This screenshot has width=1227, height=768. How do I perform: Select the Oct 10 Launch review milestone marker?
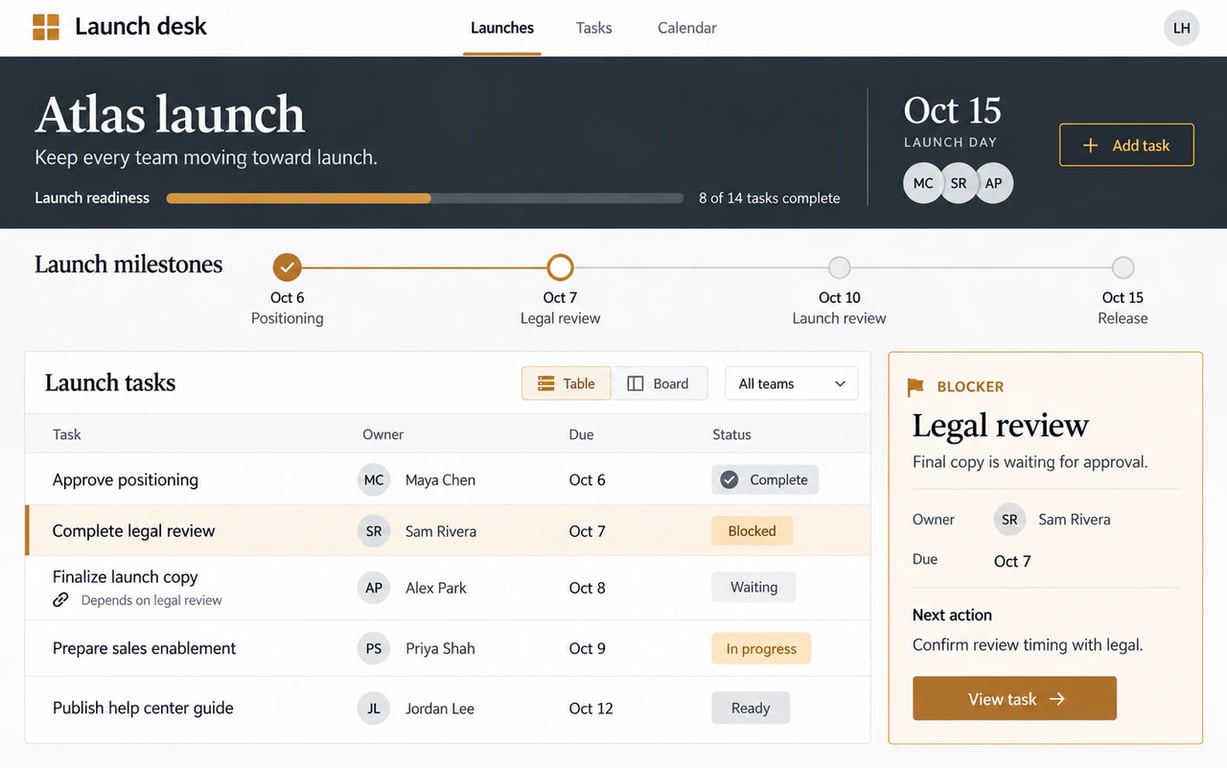click(x=839, y=267)
